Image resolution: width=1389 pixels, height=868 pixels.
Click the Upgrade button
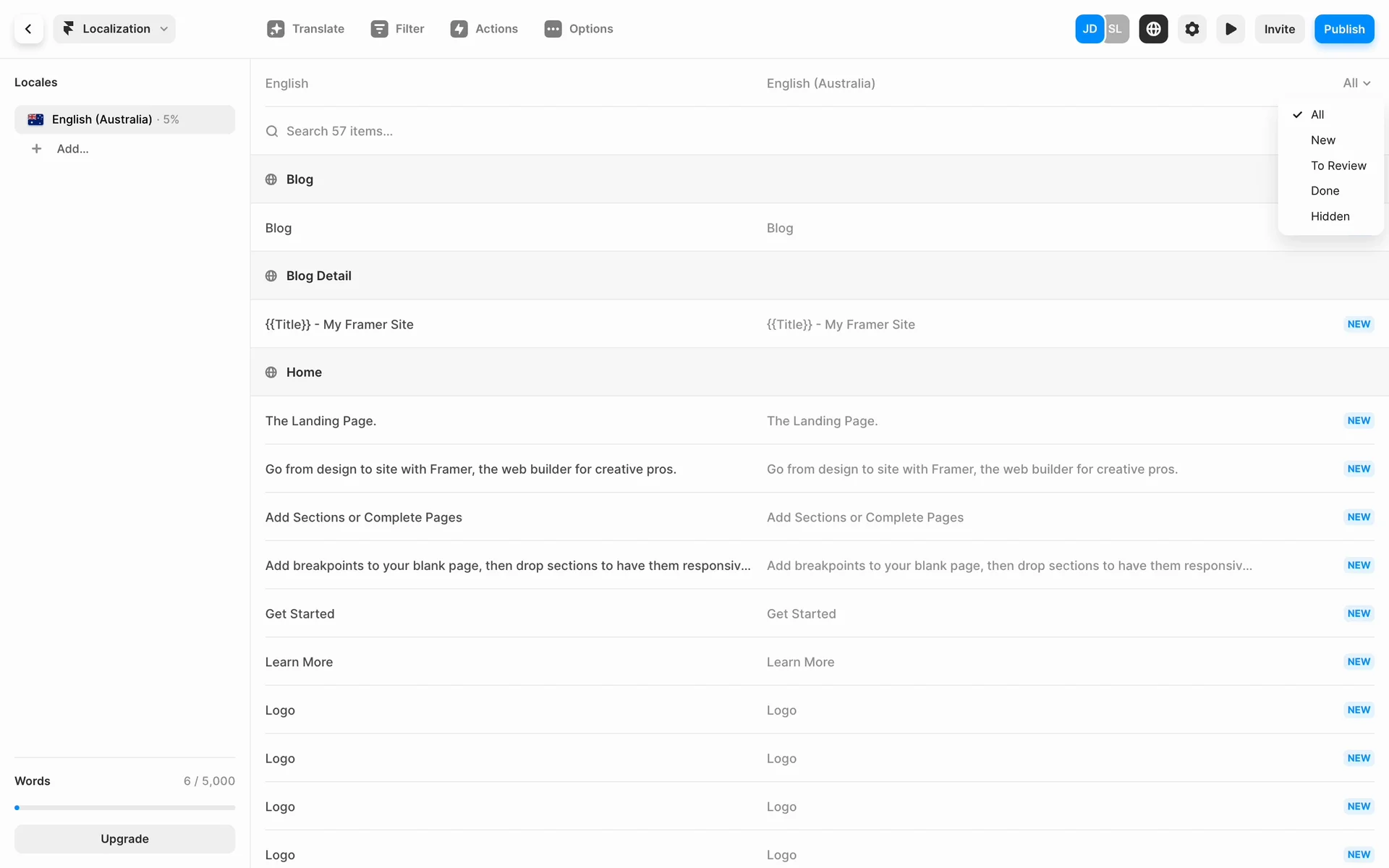click(124, 838)
